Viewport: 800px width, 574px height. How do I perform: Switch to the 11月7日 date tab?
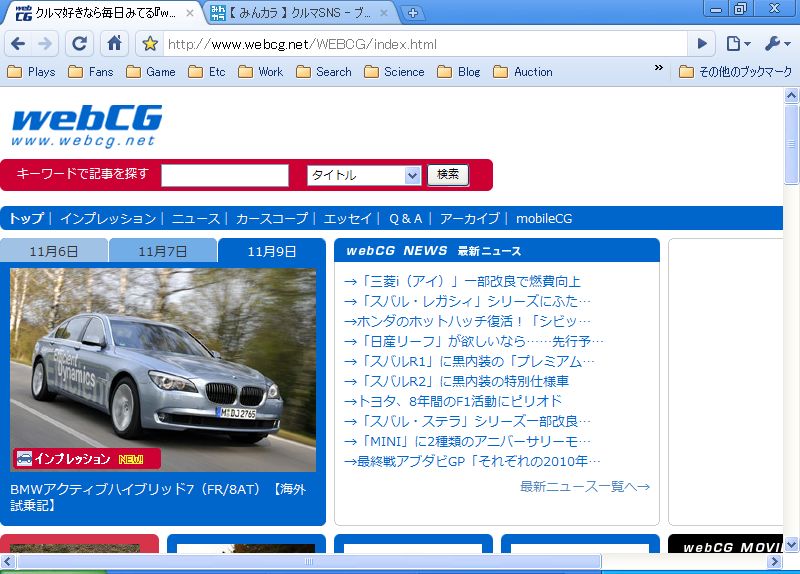pyautogui.click(x=163, y=251)
